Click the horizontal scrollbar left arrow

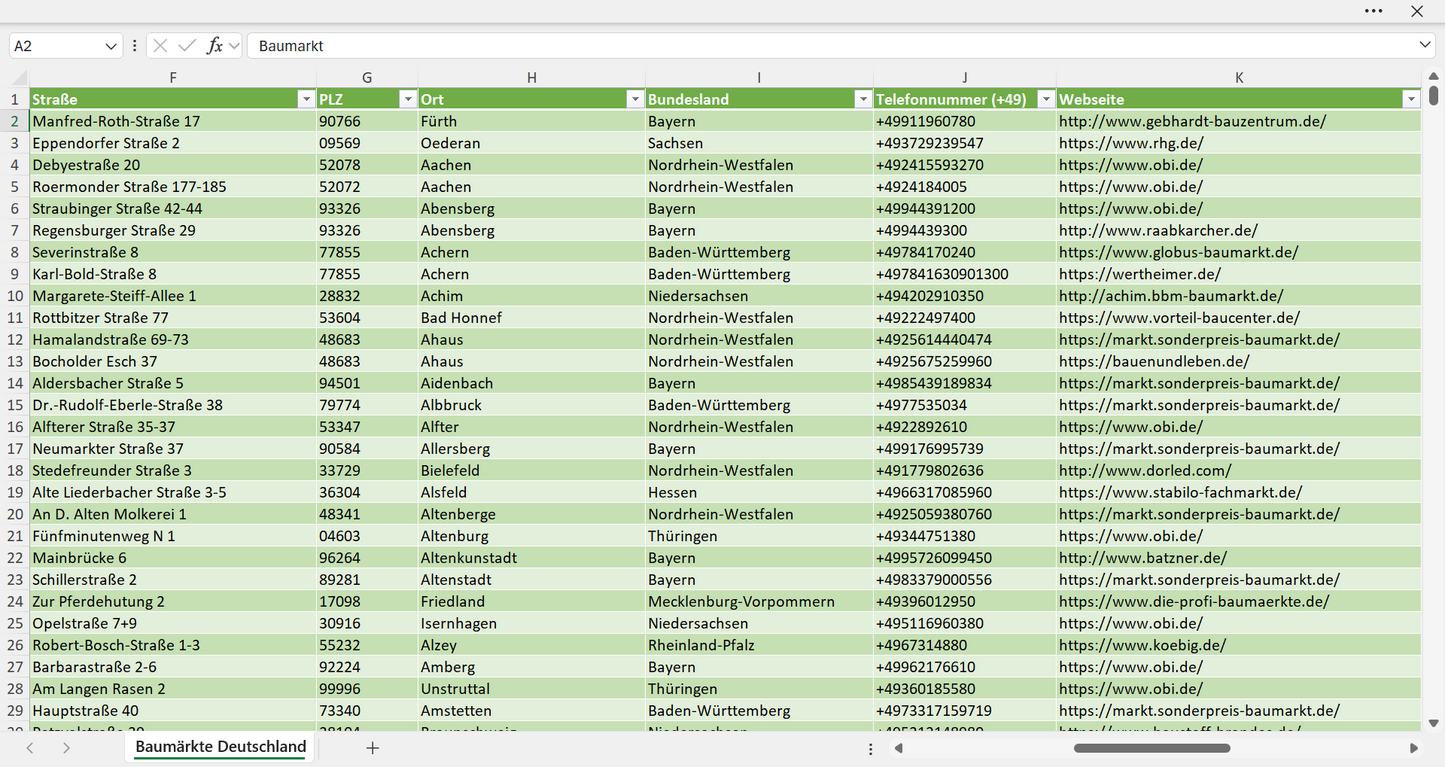coord(899,748)
